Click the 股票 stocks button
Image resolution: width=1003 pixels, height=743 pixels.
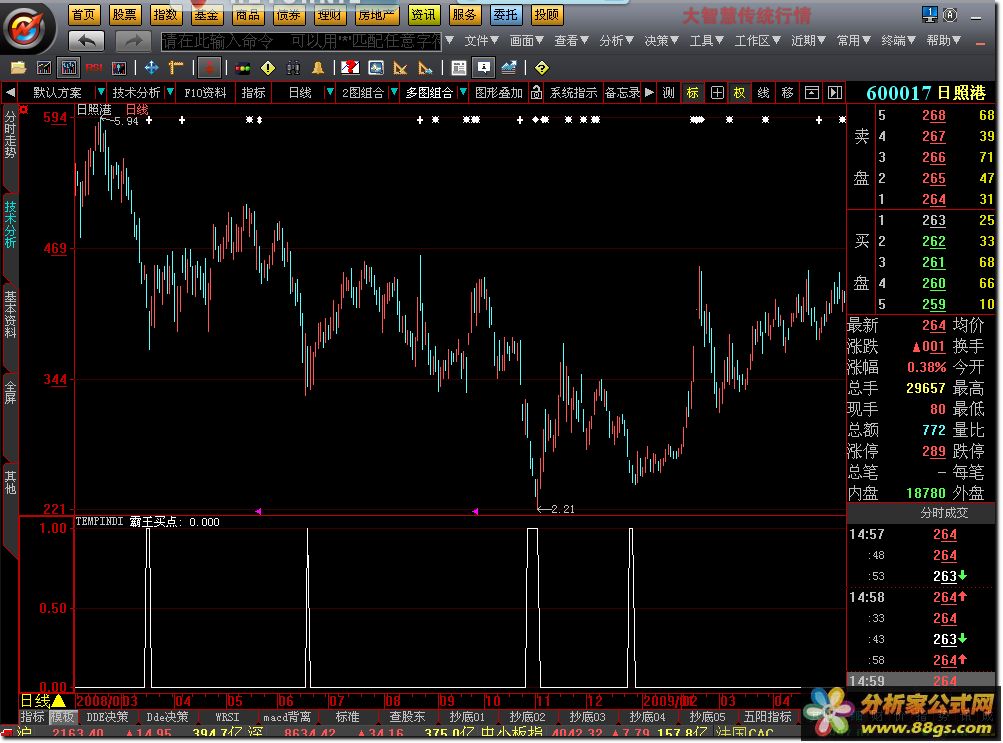124,14
